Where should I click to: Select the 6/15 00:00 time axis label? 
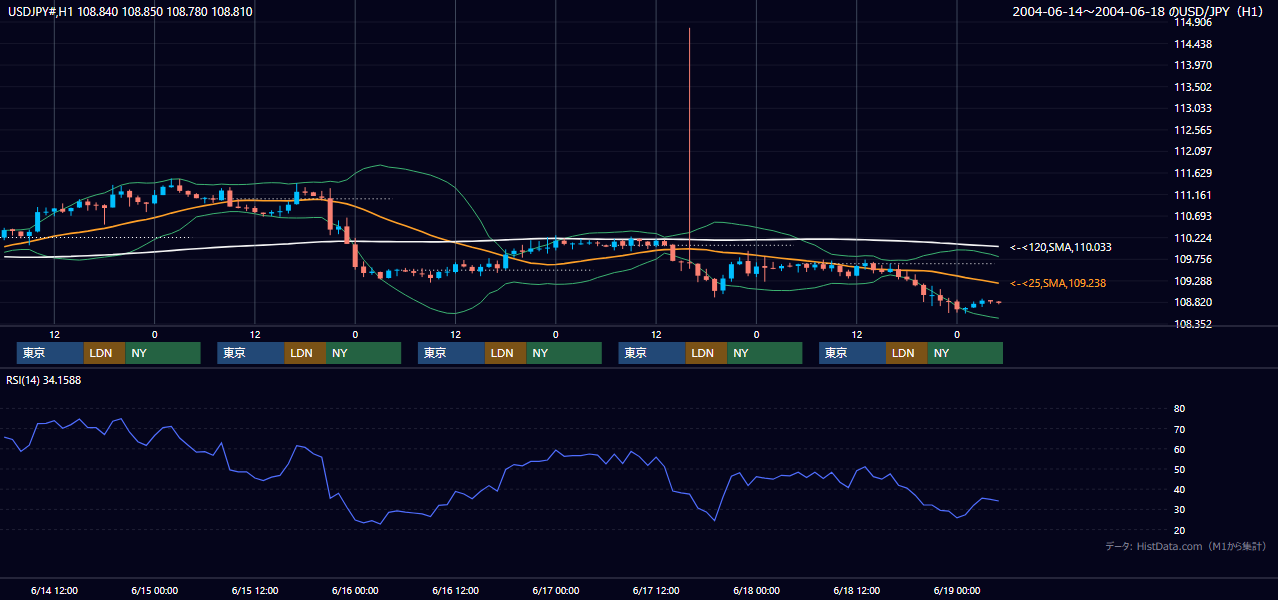[154, 590]
